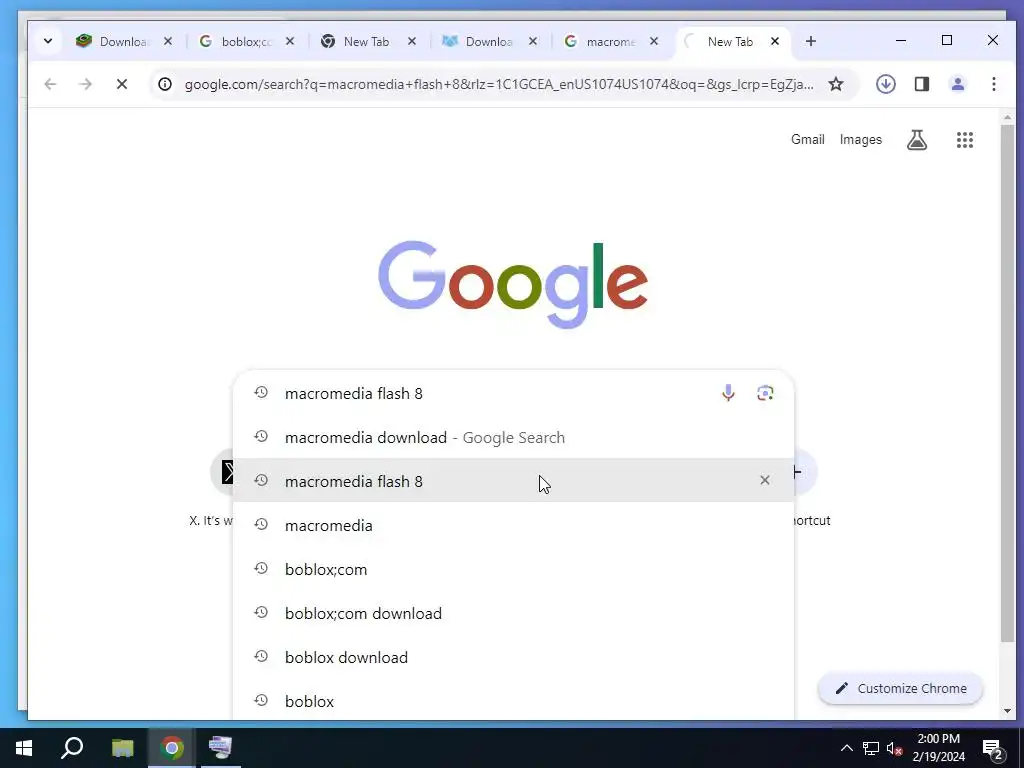
Task: Start voice search with microphone
Action: pos(728,392)
